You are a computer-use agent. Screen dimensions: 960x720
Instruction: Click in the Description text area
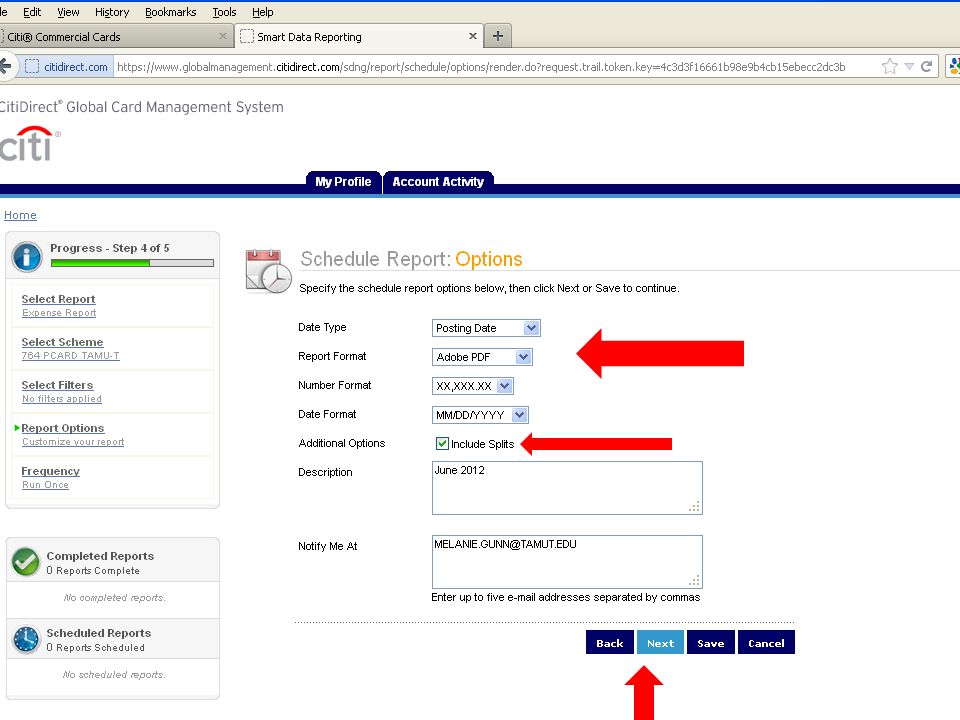[x=567, y=488]
